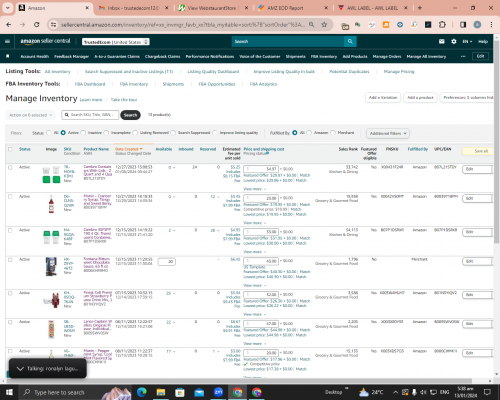Open the TrustedEcom United States account switcher
This screenshot has width=500, height=400.
[116, 42]
